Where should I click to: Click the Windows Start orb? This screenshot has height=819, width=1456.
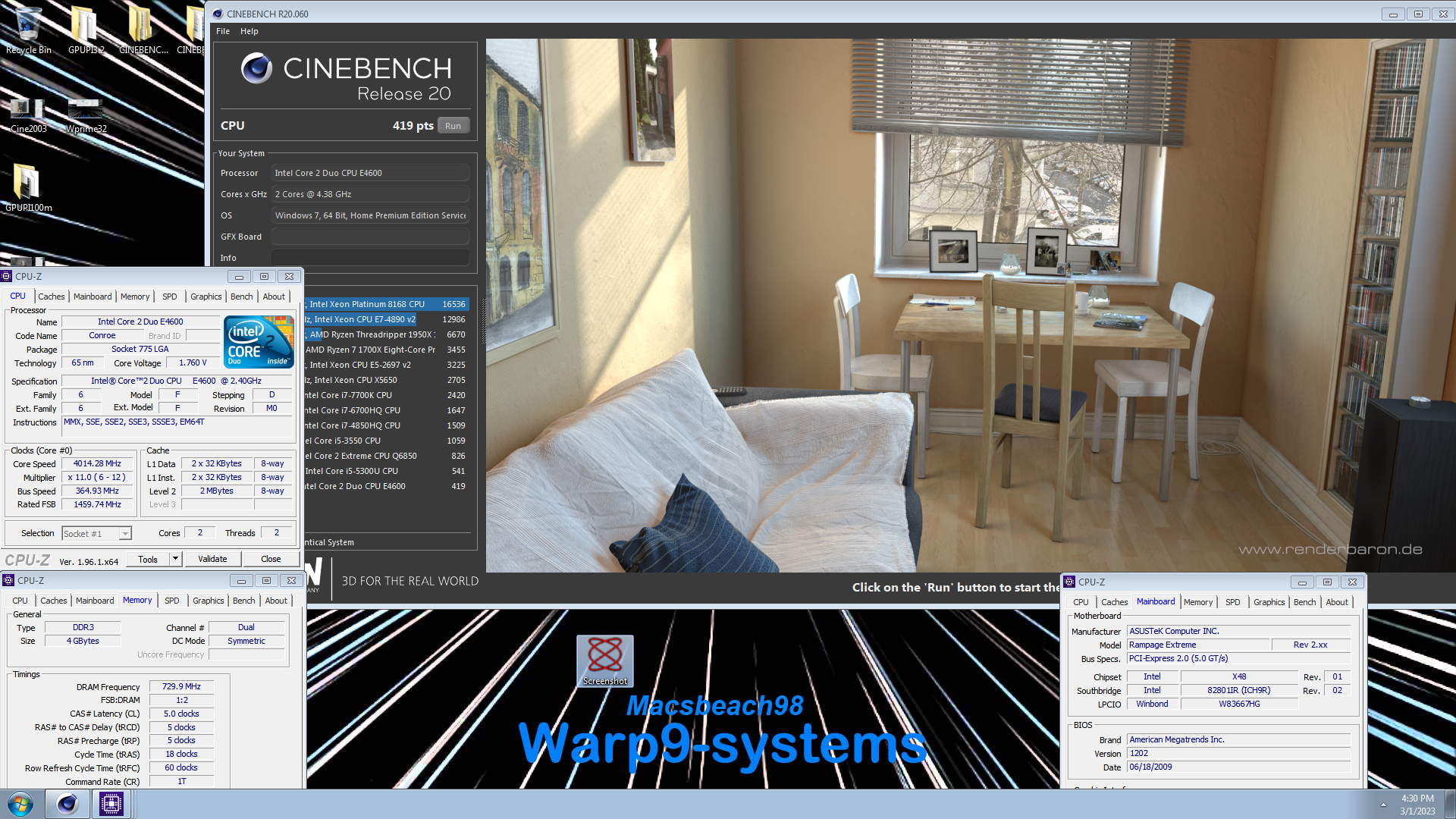point(20,804)
